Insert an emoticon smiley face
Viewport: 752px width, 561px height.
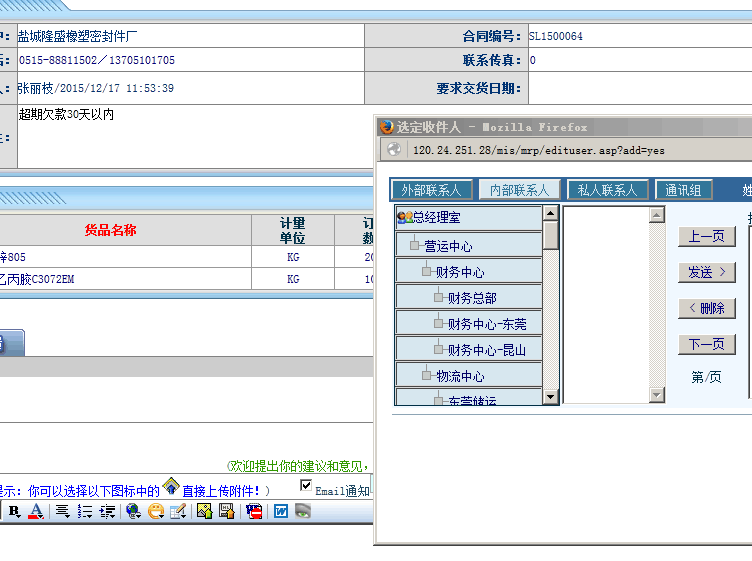tap(156, 511)
